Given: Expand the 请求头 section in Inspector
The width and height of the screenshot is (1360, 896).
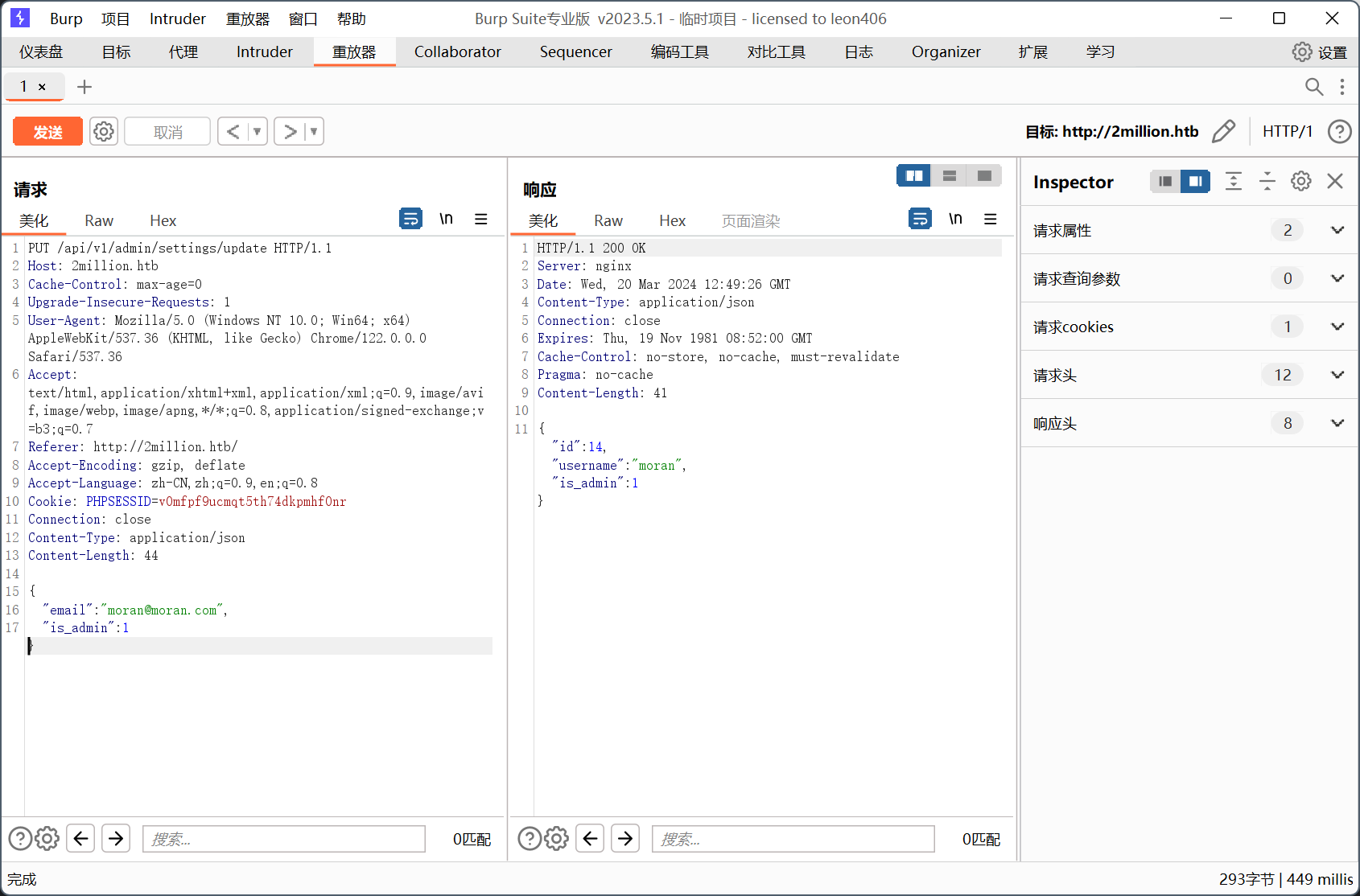Looking at the screenshot, I should 1337,375.
